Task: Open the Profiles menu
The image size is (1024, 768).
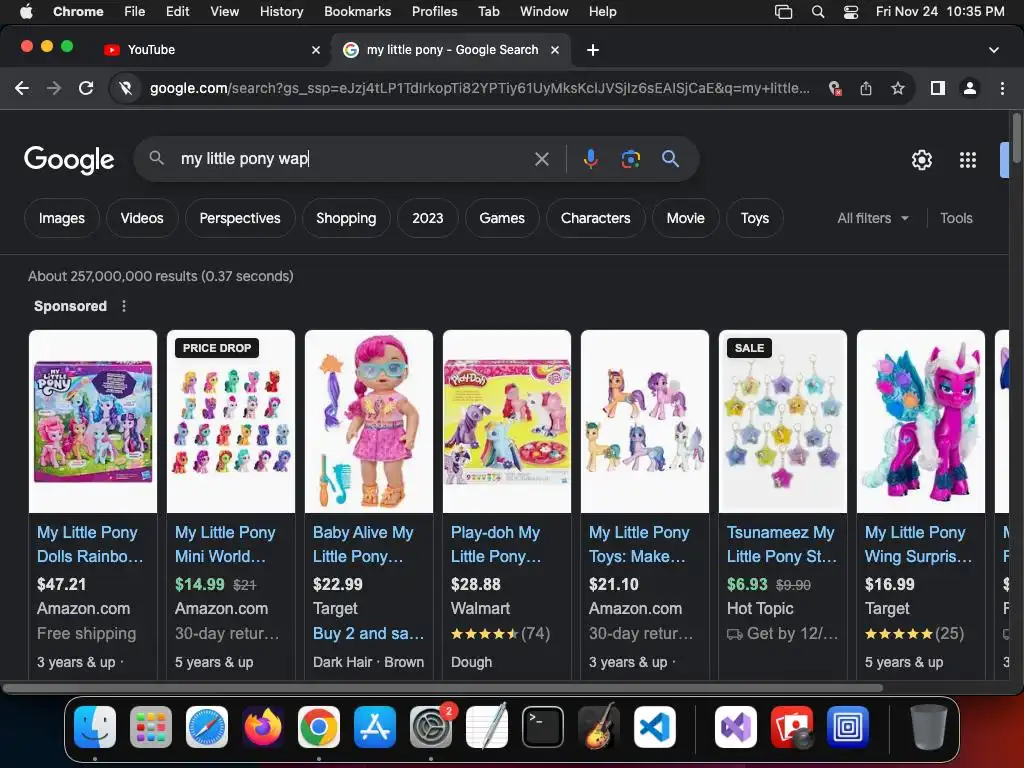Action: pyautogui.click(x=434, y=11)
